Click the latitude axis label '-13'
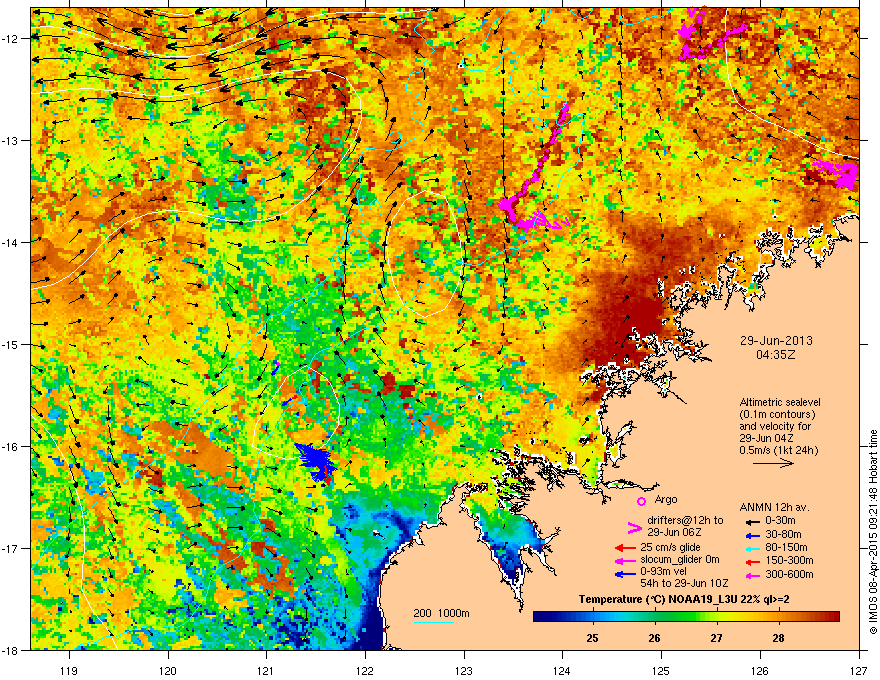The width and height of the screenshot is (880, 680). [11, 141]
